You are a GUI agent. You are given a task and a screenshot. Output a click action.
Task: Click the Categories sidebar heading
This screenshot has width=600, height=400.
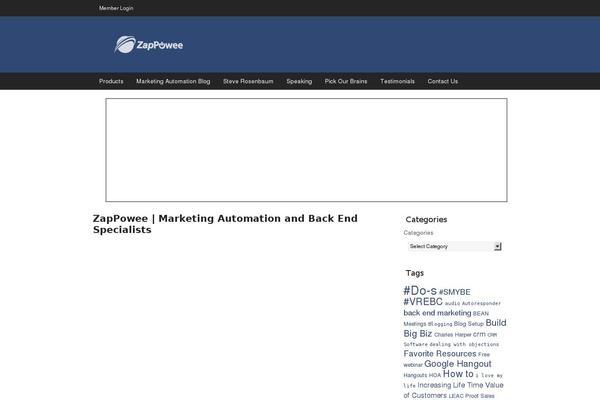click(426, 219)
